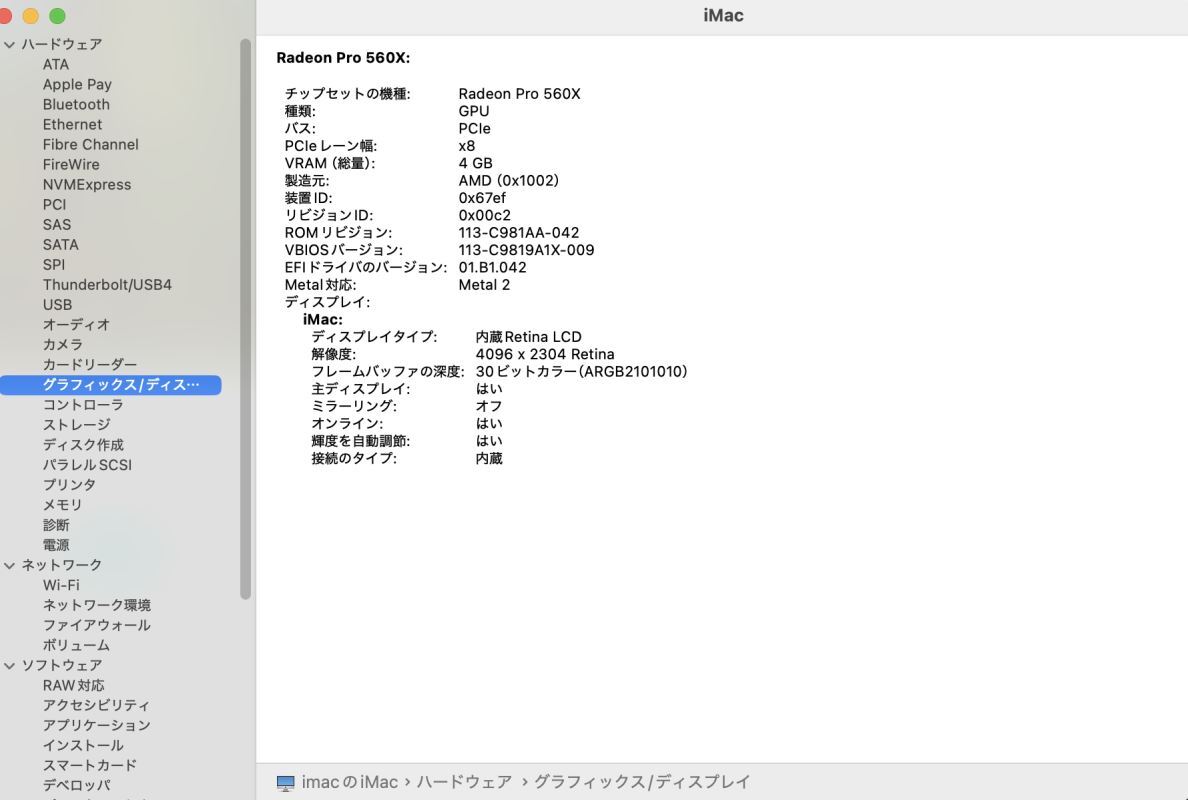
Task: Click imac の iMac in path bar
Action: [x=349, y=782]
